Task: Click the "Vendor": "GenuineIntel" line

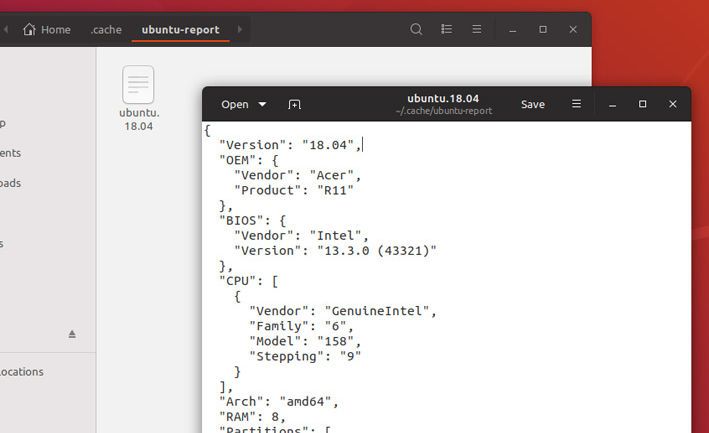Action: click(x=343, y=311)
